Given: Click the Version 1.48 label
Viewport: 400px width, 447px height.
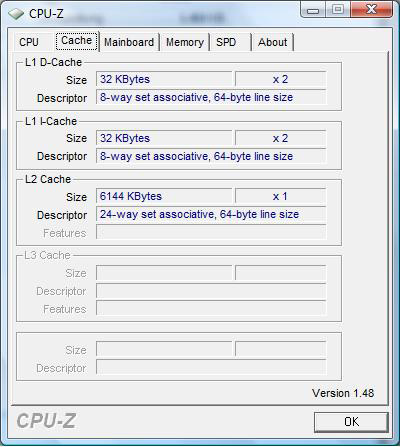Looking at the screenshot, I should pos(343,393).
